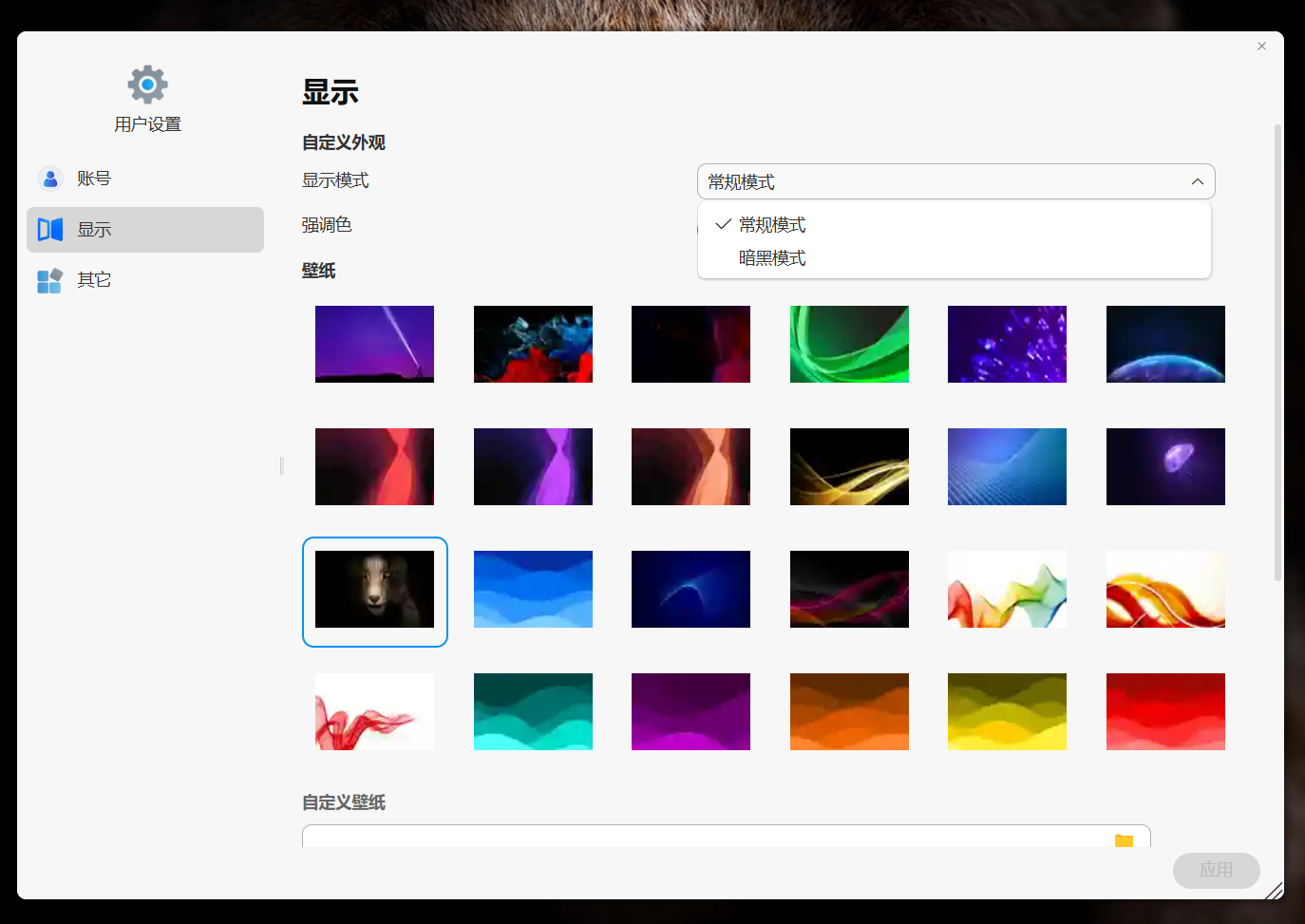Select the bright blue waves wallpaper
This screenshot has height=924, width=1305.
533,589
